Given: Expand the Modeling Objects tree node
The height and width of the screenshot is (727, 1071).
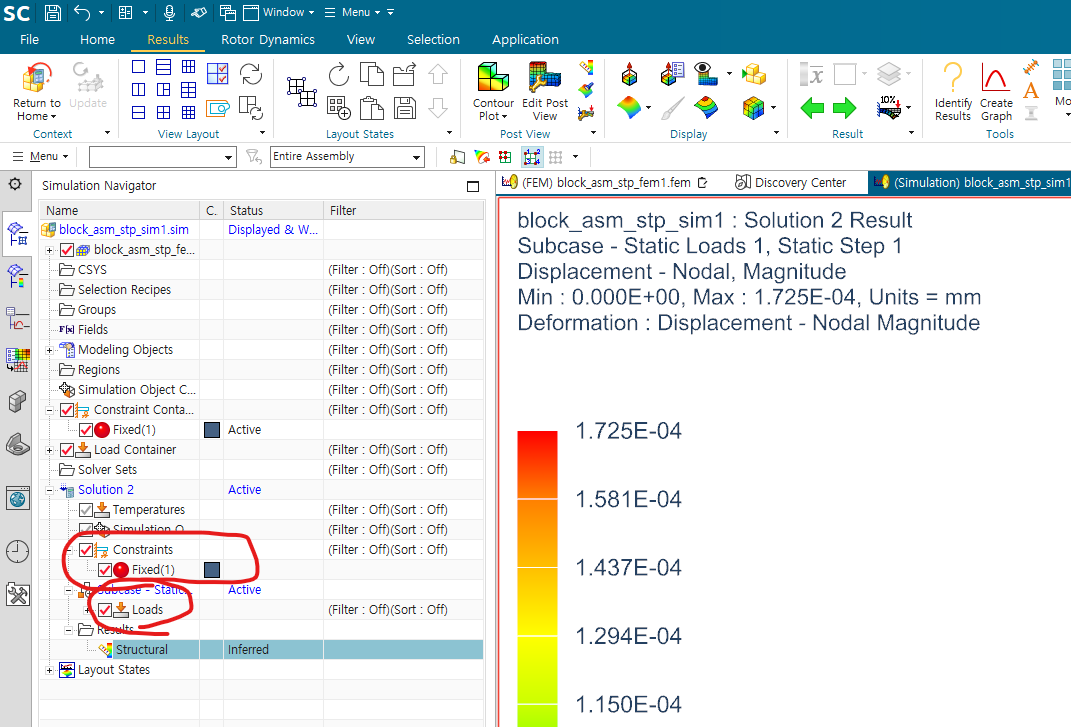Looking at the screenshot, I should 50,350.
